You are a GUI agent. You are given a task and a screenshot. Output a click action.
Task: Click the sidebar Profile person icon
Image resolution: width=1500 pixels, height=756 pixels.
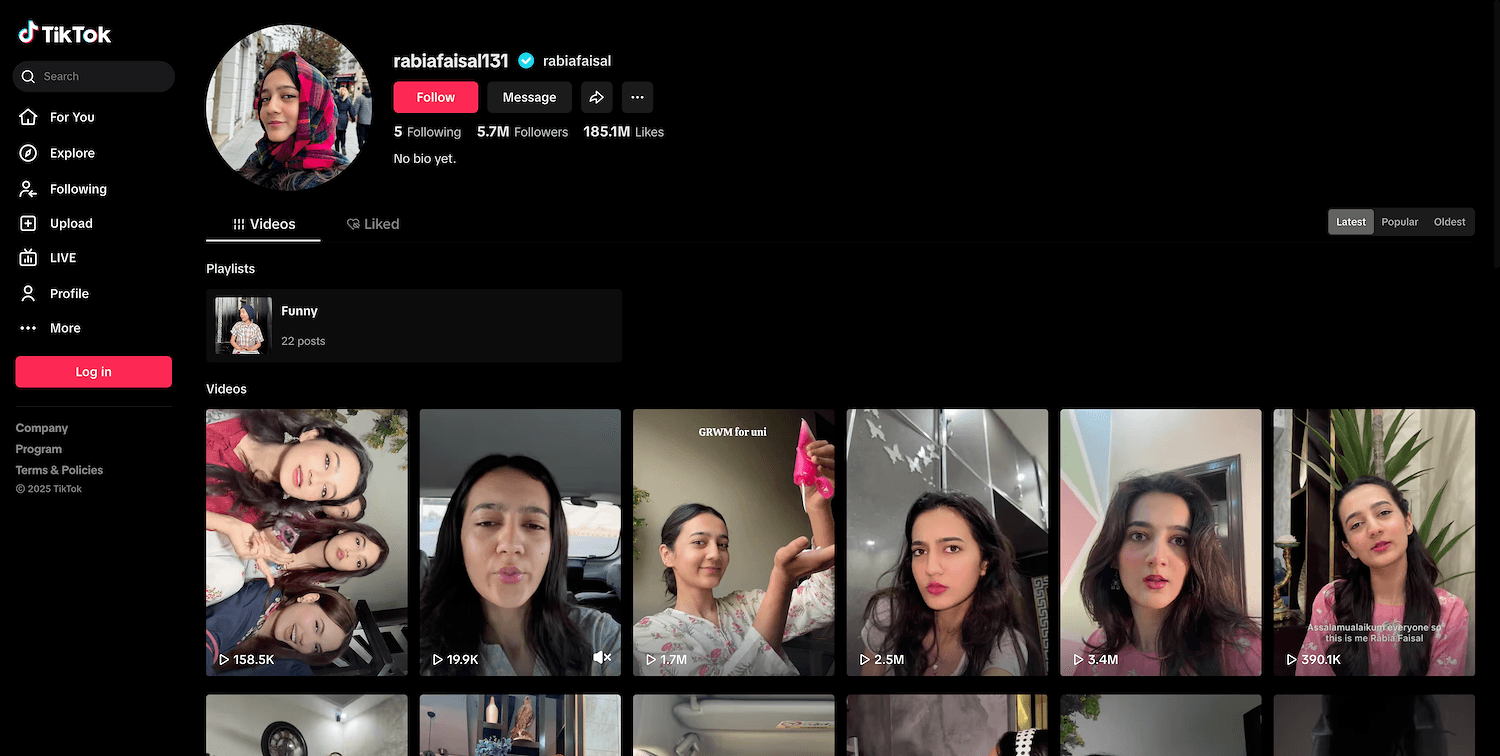point(29,293)
